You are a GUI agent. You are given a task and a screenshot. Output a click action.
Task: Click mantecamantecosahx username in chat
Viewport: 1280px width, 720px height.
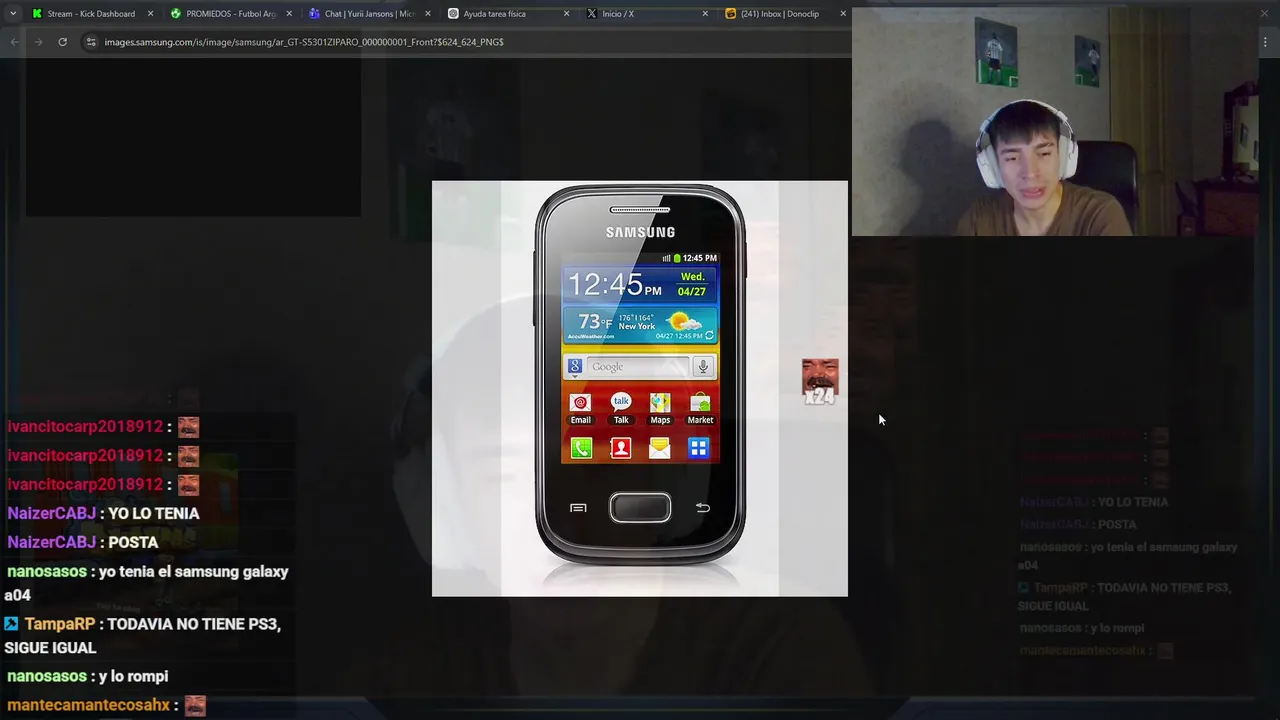pyautogui.click(x=88, y=706)
